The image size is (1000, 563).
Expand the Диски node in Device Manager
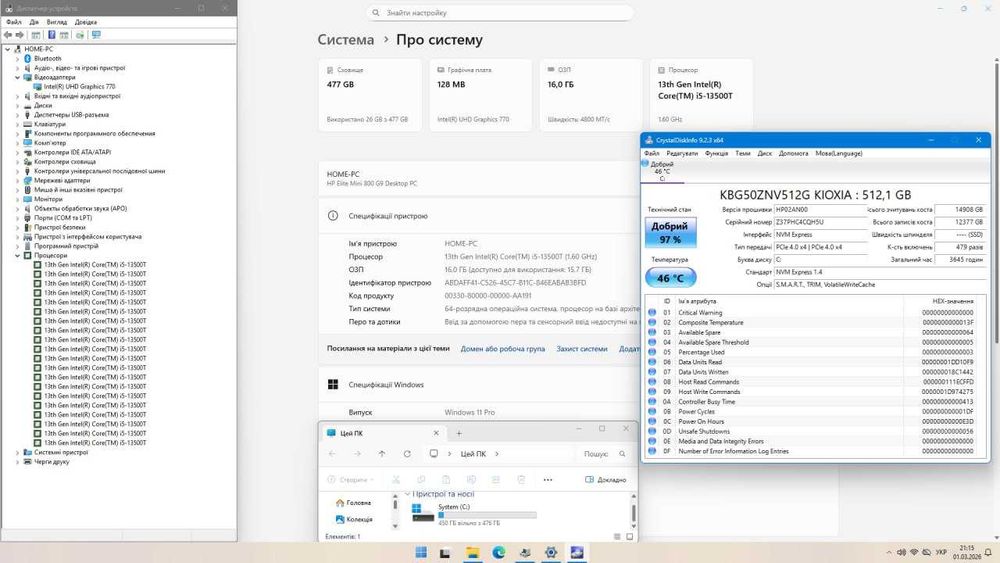click(17, 105)
